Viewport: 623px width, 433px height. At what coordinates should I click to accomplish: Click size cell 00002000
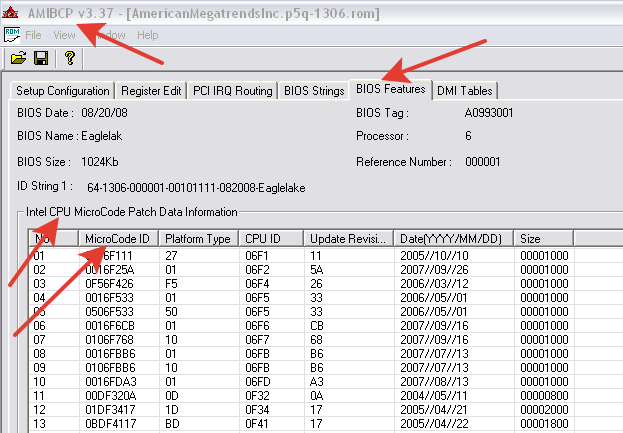[x=544, y=410]
